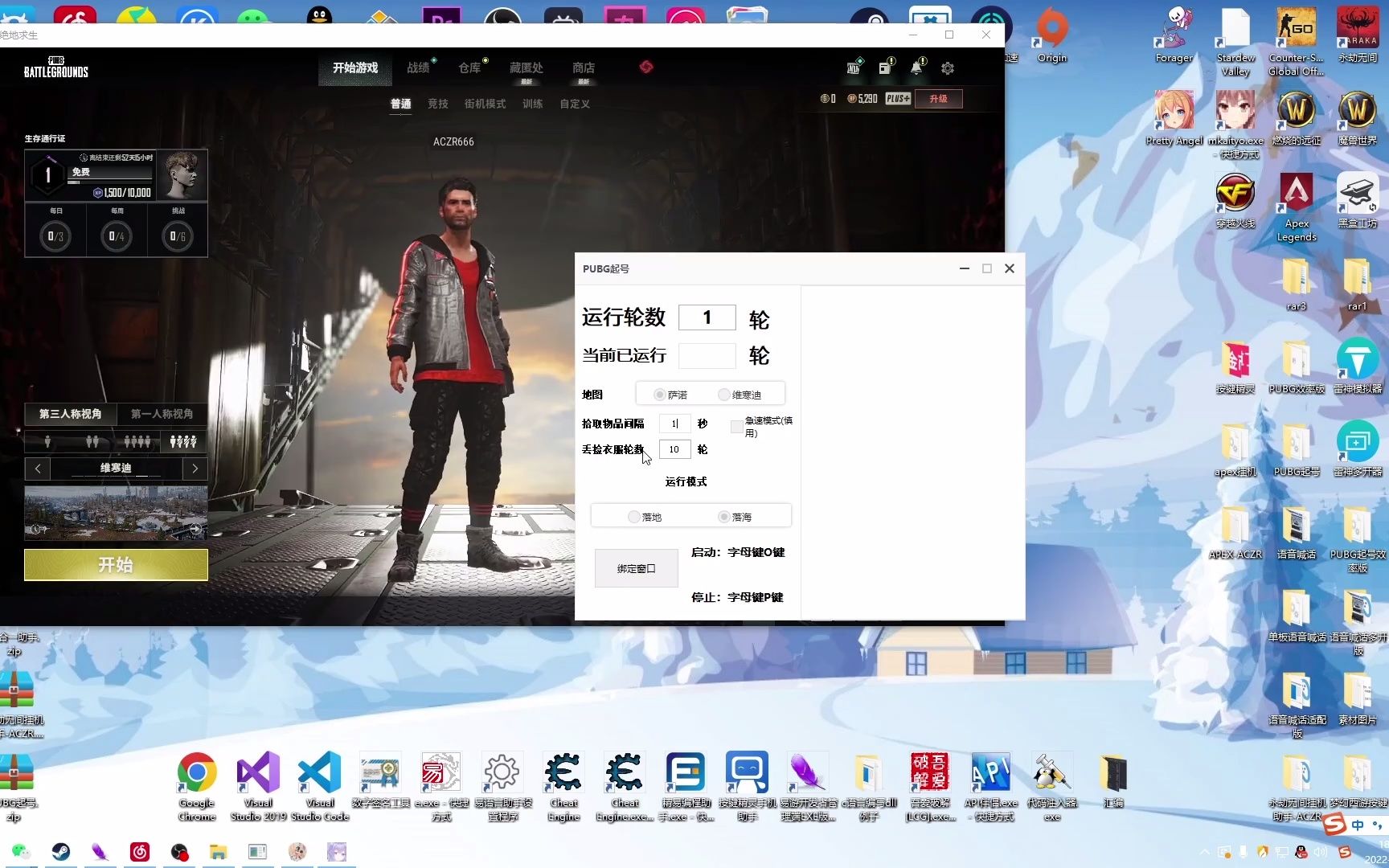Click the red swirl event icon in PUBG menu
This screenshot has width=1389, height=868.
pyautogui.click(x=646, y=67)
